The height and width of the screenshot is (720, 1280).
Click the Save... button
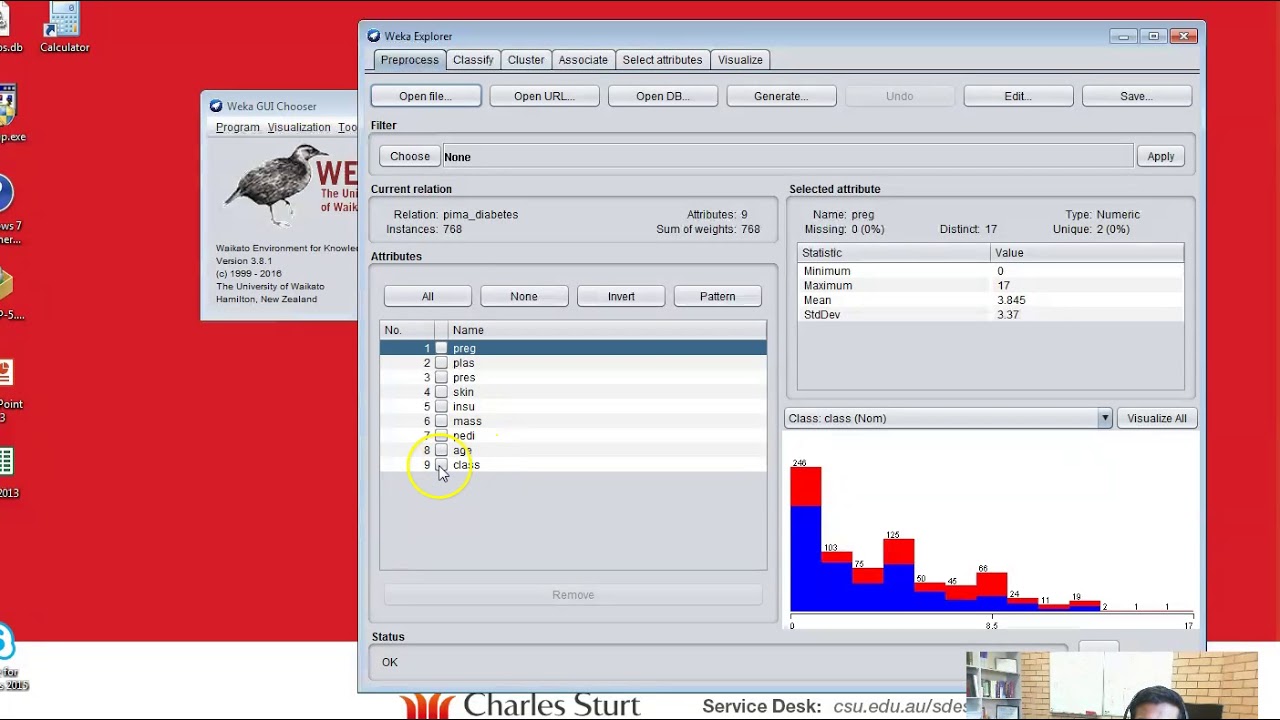(x=1137, y=96)
